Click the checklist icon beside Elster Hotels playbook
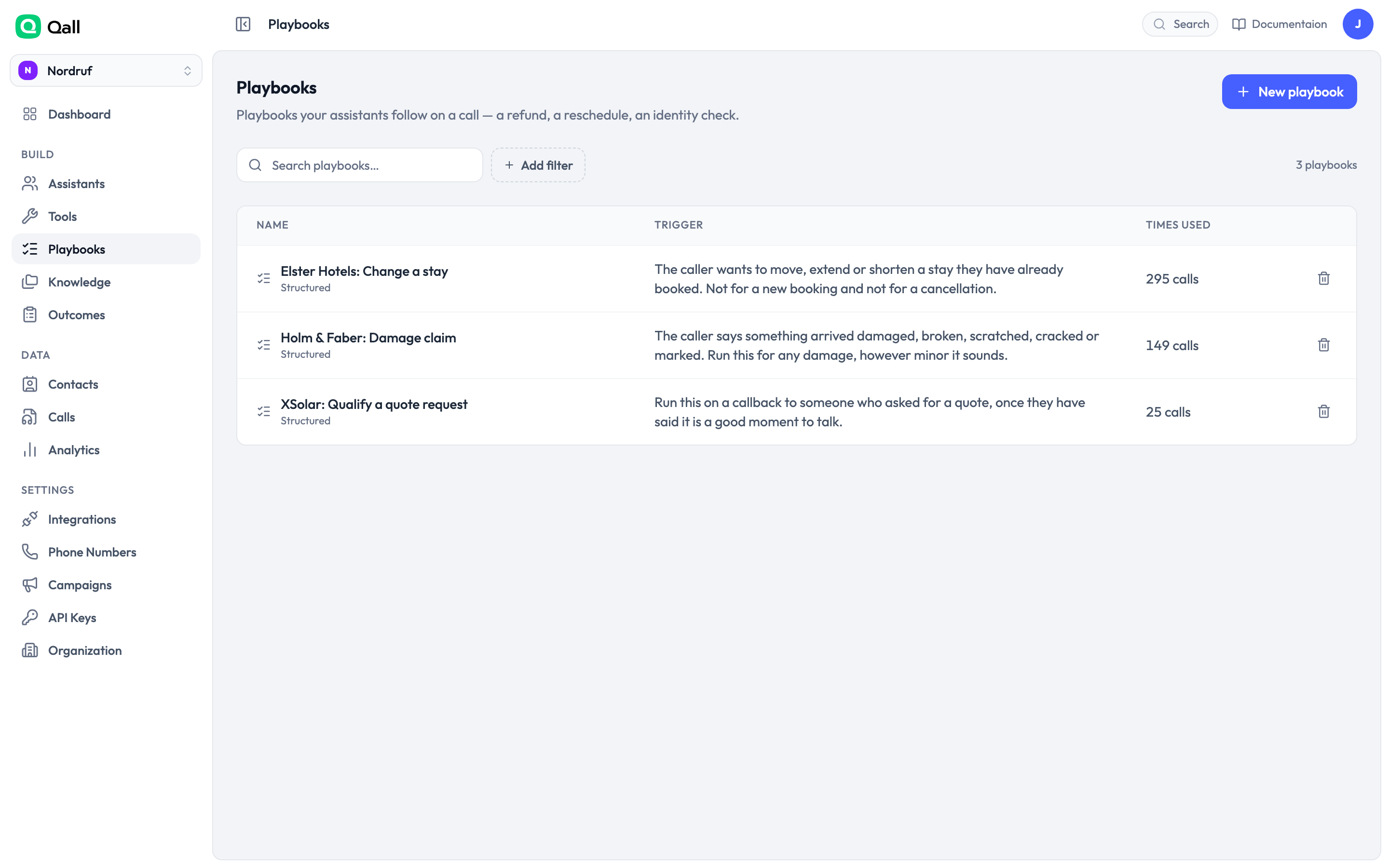This screenshot has width=1389, height=868. [263, 278]
